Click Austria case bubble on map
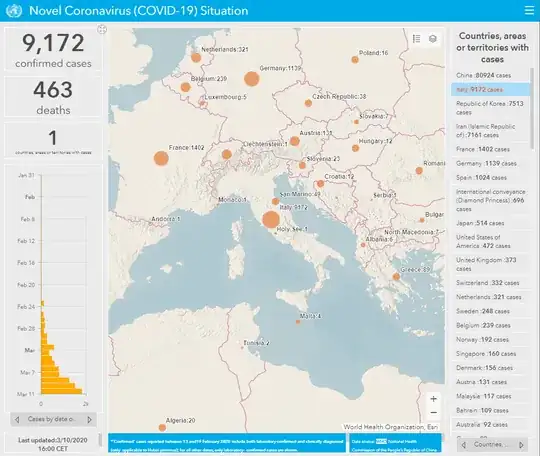Viewport: 540px width, 456px height. [x=294, y=141]
